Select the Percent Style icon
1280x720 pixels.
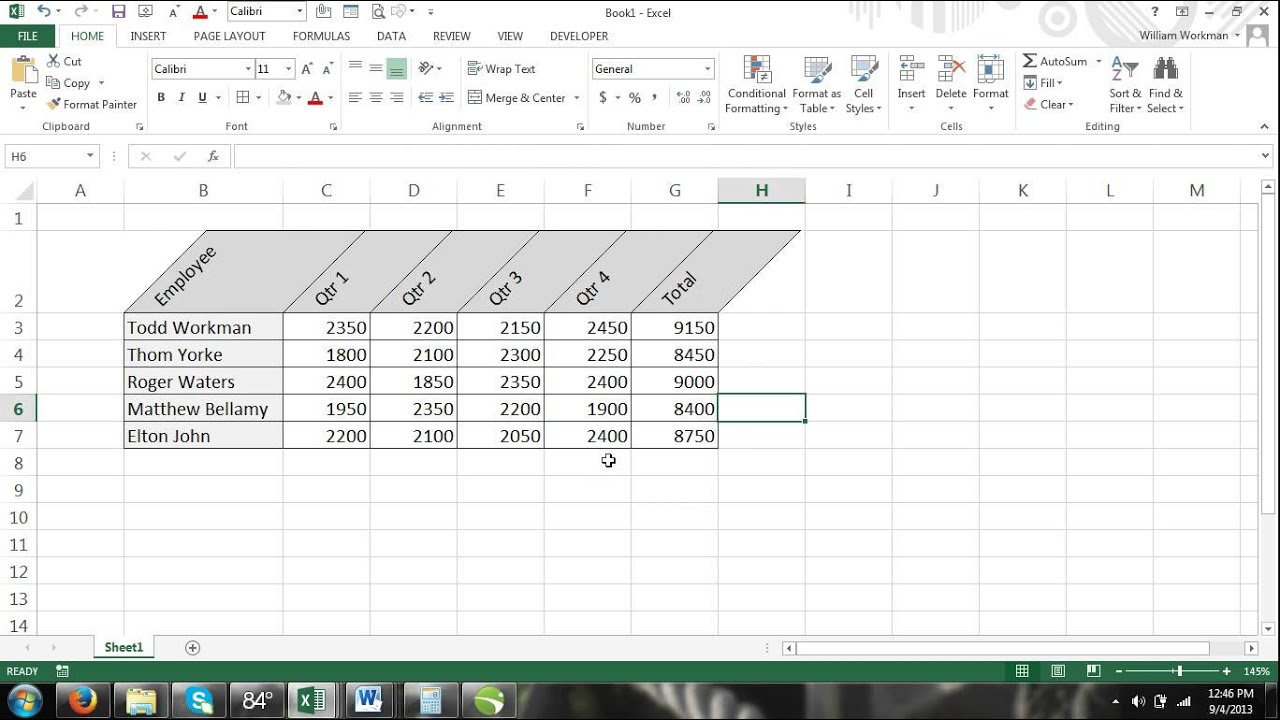pos(635,98)
